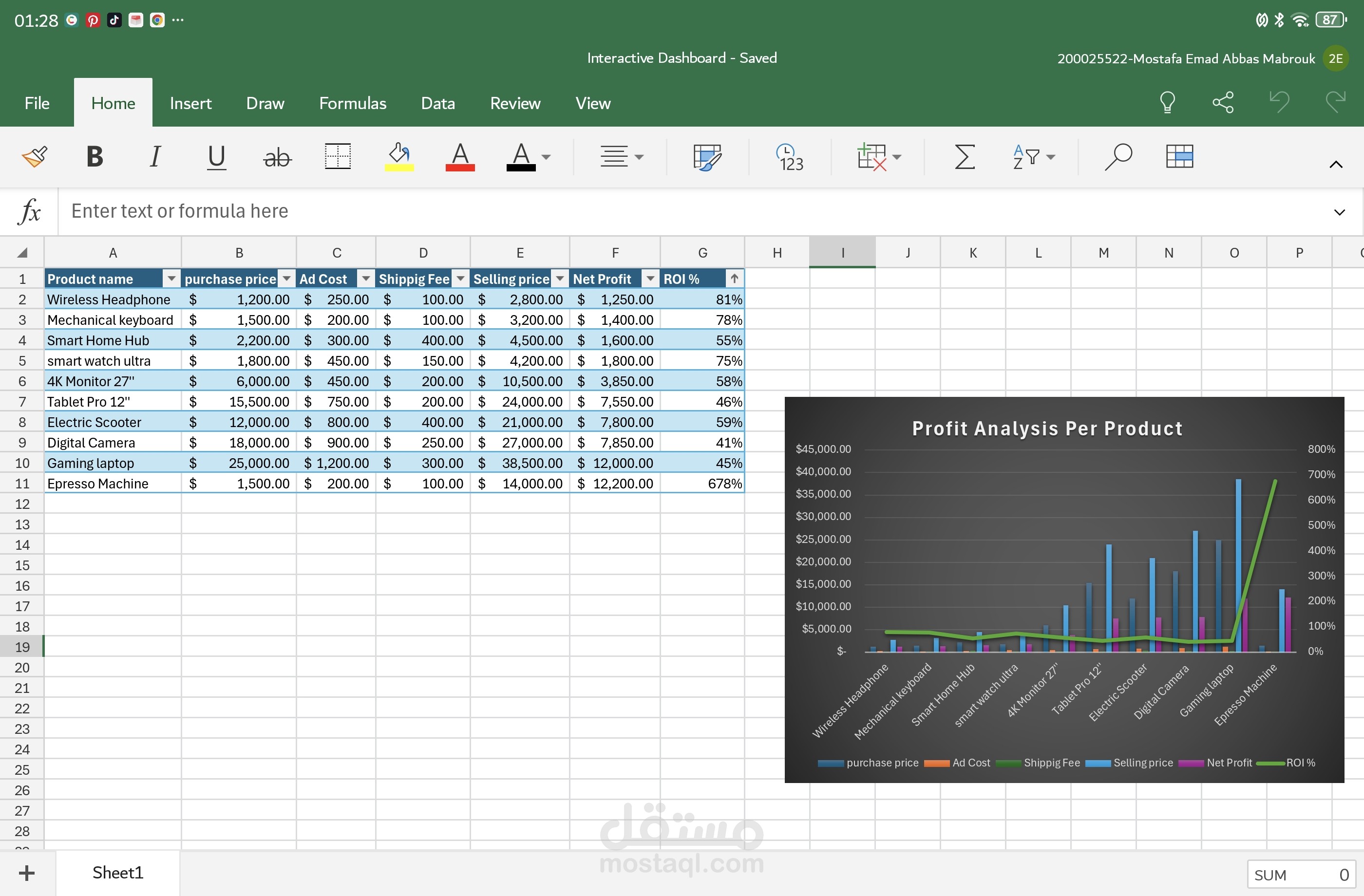The height and width of the screenshot is (896, 1364).
Task: Click the ROI % legend entry
Action: pos(1286,763)
